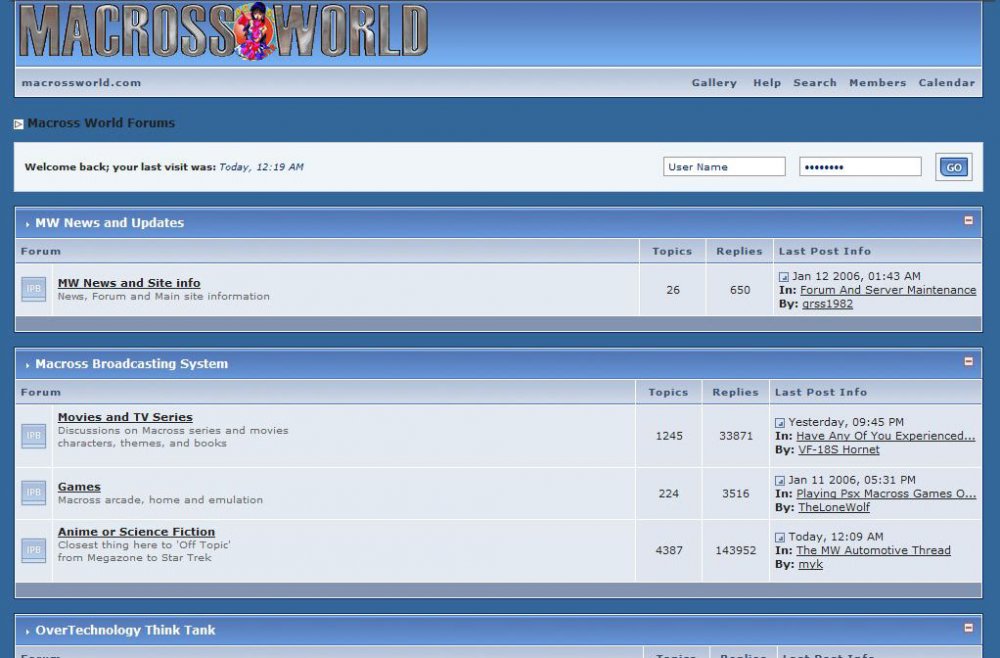Click the 33871 replies count
1000x658 pixels.
(736, 436)
